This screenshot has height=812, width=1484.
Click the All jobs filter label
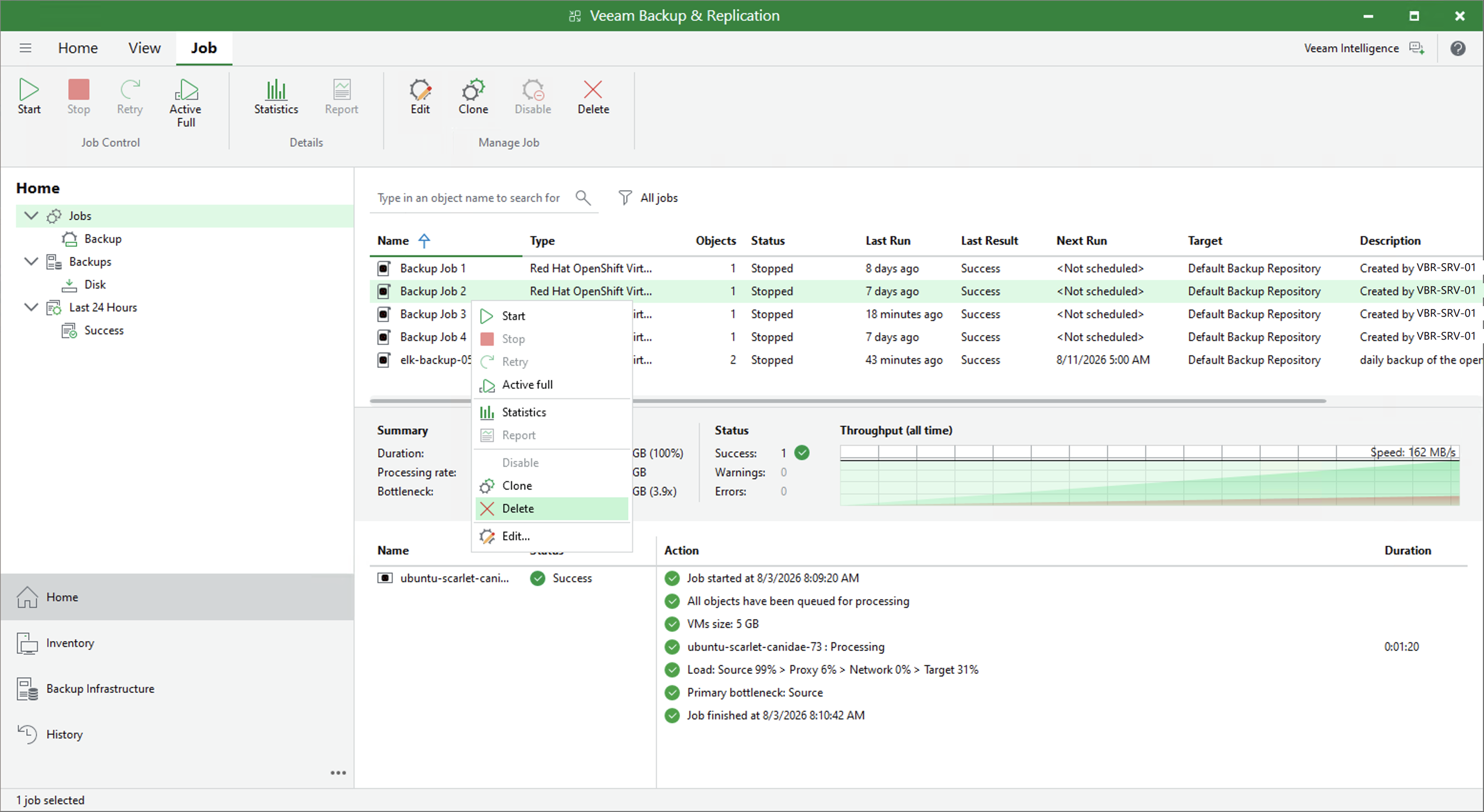coord(659,197)
